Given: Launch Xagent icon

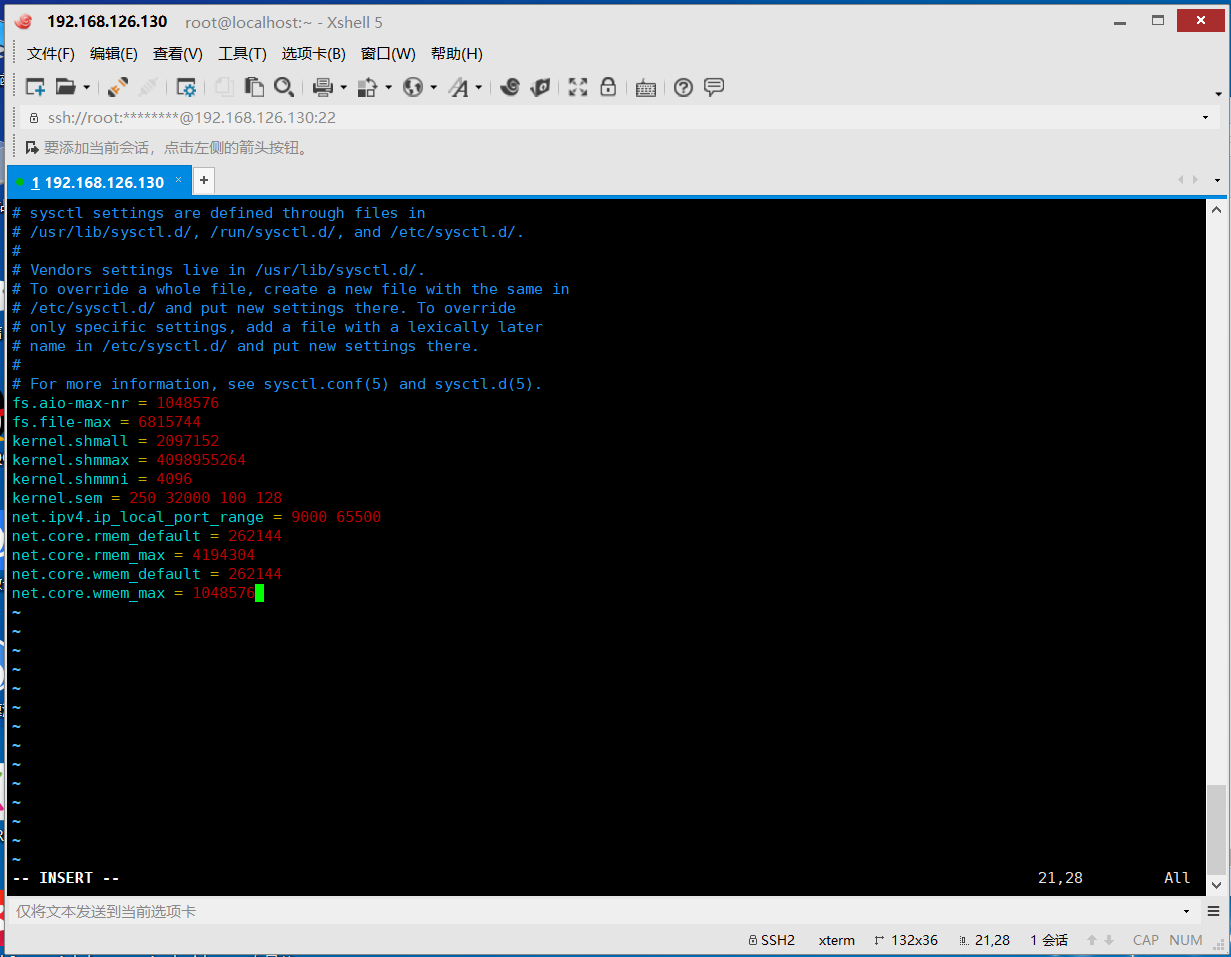Looking at the screenshot, I should pos(540,87).
